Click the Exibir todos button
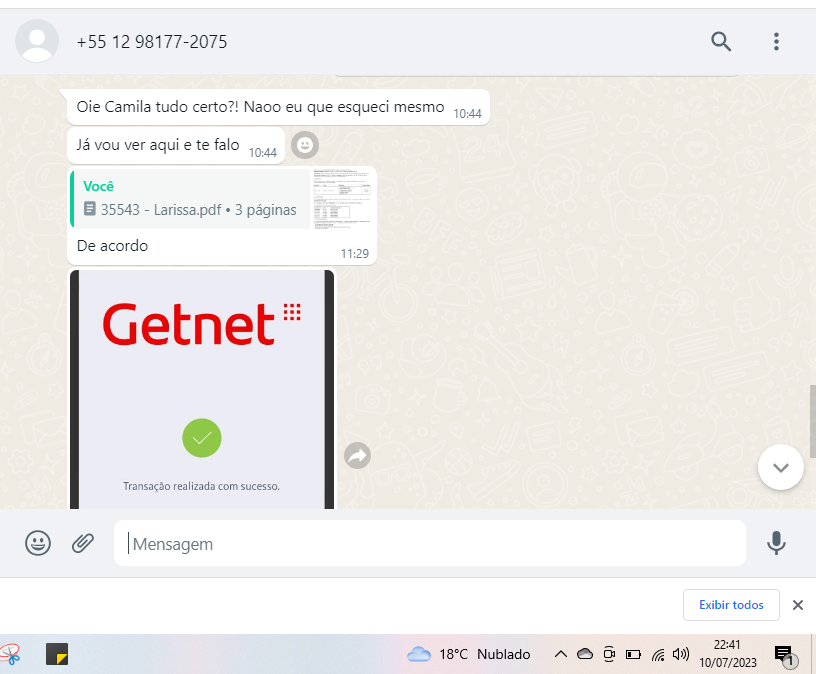The width and height of the screenshot is (816, 674). (731, 605)
